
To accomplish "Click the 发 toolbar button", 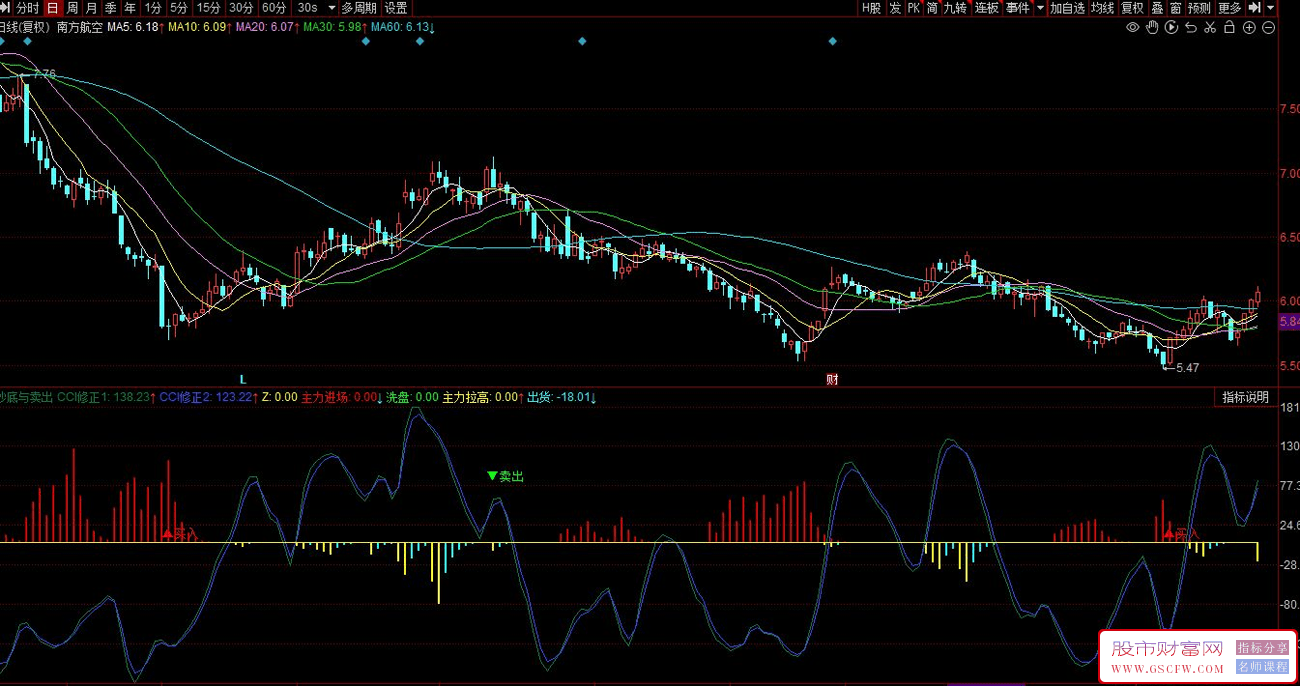I will 895,8.
